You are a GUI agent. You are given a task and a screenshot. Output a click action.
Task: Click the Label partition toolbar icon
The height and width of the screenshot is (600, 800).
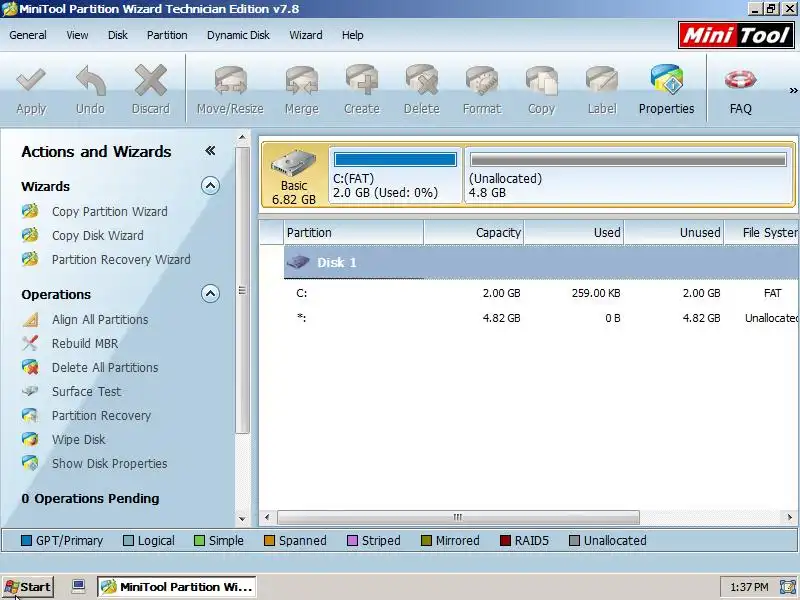(602, 81)
